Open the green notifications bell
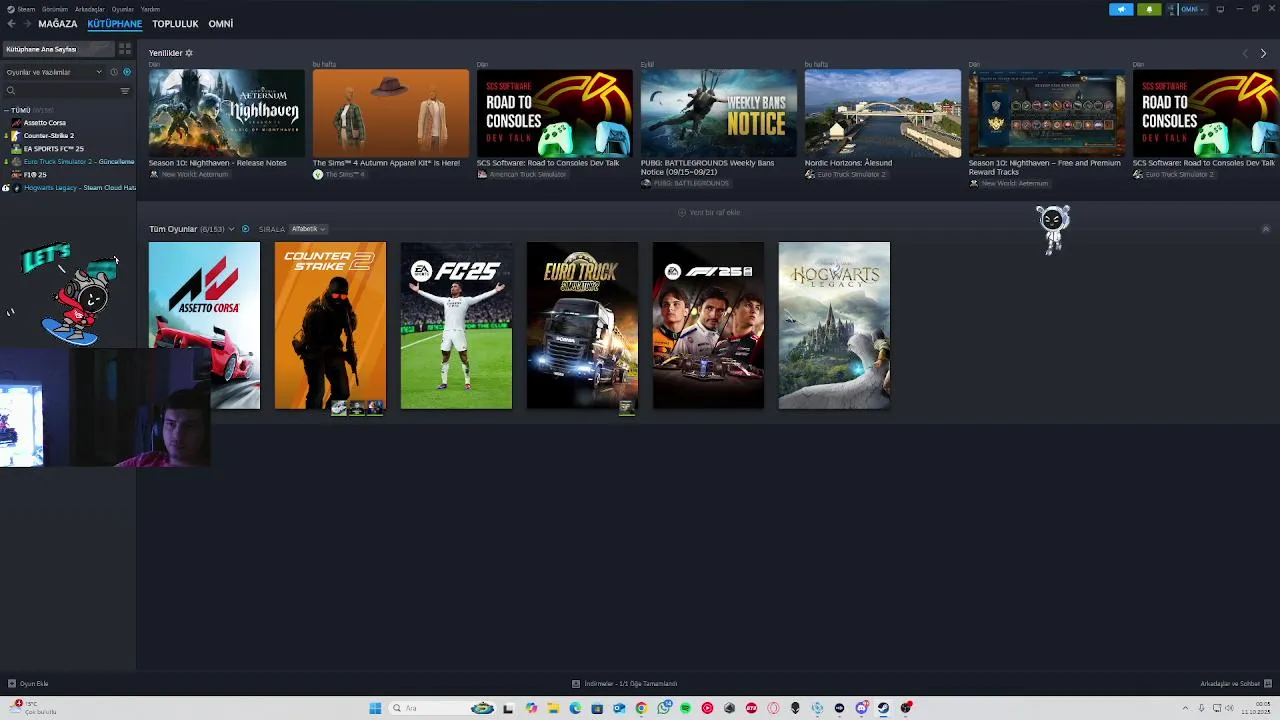1280x720 pixels. pos(1148,9)
